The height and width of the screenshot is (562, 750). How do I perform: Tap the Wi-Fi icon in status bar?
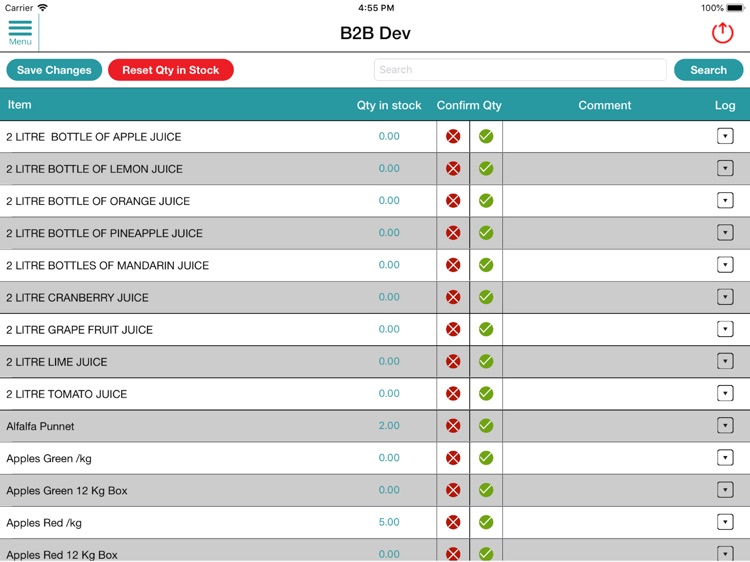(x=43, y=8)
